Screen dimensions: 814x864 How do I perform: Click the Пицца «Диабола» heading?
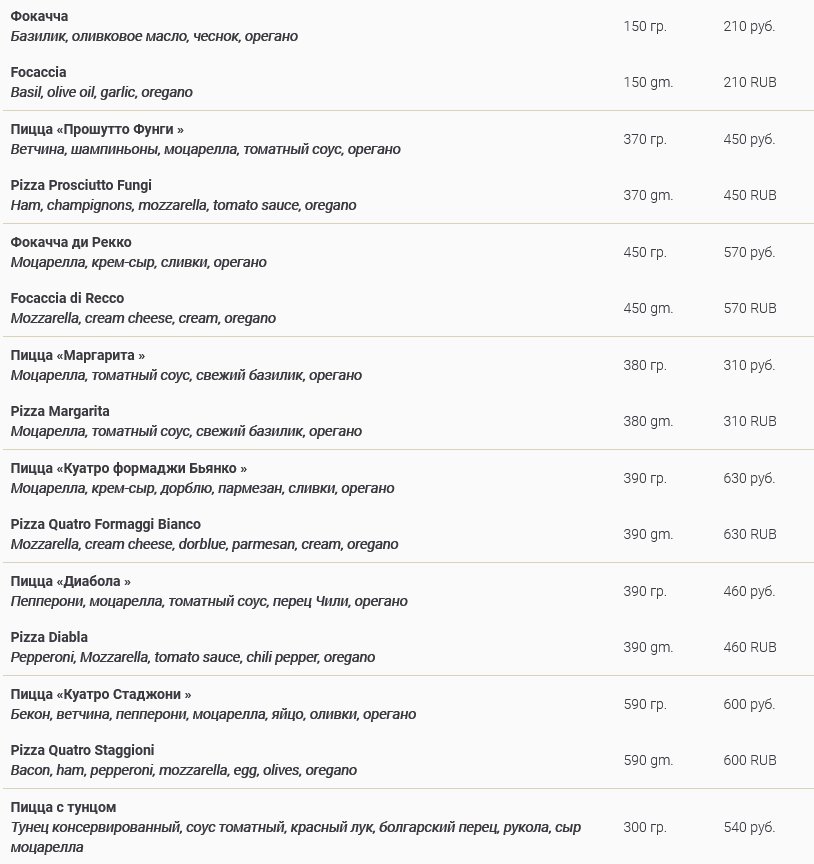pyautogui.click(x=70, y=581)
